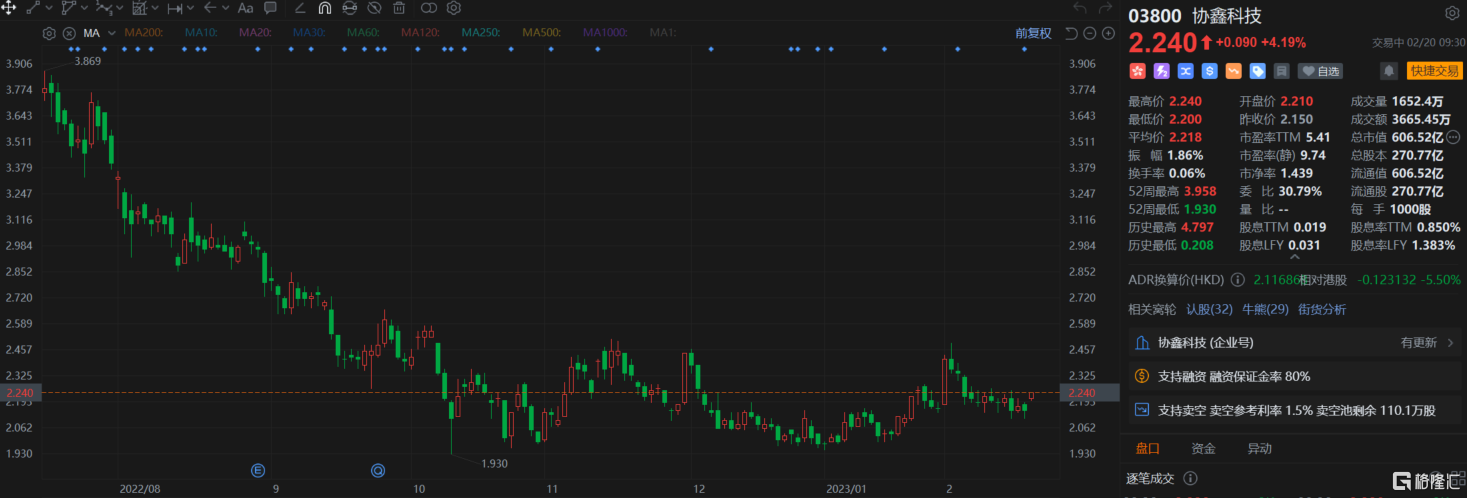
Task: Open the MA indicator type dropdown
Action: pos(112,33)
